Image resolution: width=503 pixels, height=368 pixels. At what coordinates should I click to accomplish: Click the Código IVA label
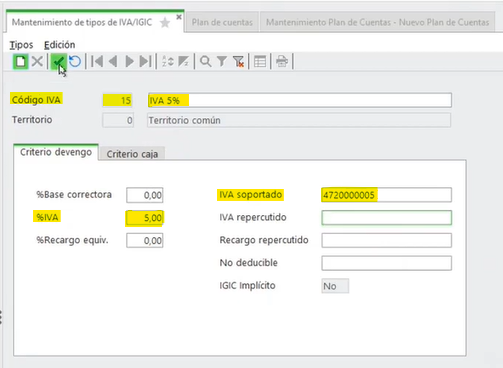point(36,100)
